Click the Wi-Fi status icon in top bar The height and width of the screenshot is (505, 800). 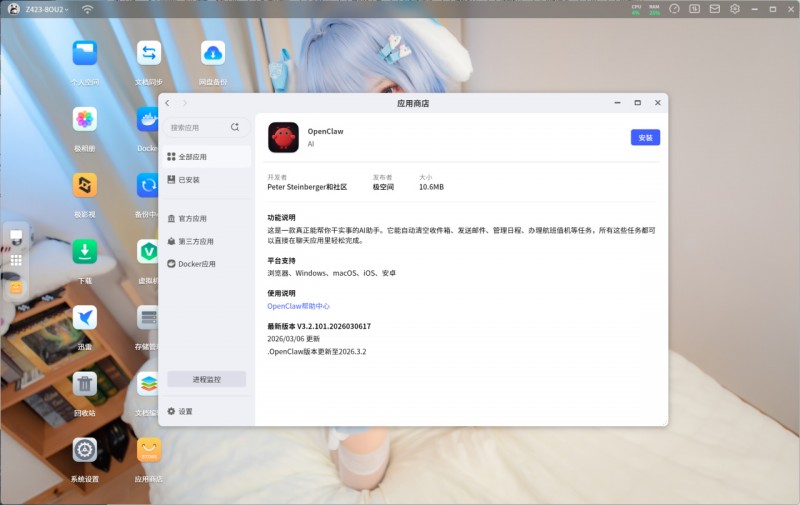click(x=88, y=9)
